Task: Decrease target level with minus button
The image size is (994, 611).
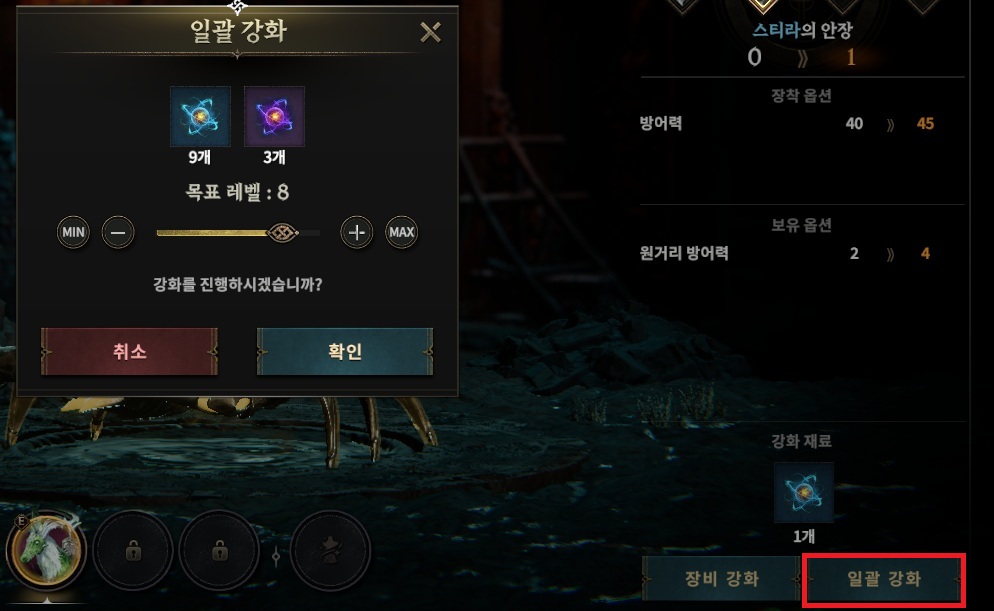Action: tap(119, 233)
